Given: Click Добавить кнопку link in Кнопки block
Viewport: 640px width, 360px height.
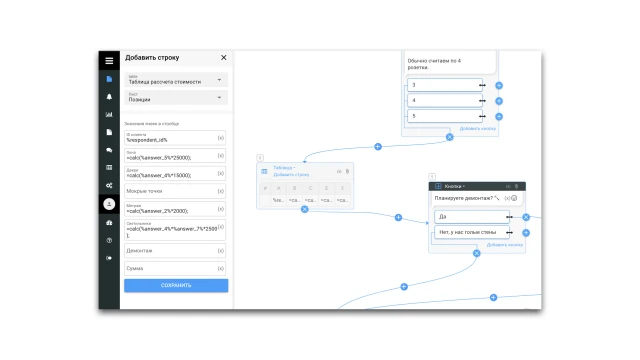Looking at the screenshot, I should pos(504,245).
